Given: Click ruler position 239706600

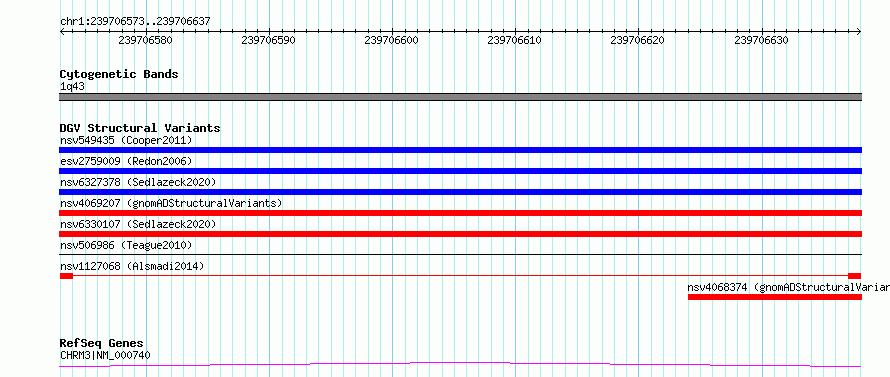Looking at the screenshot, I should [392, 41].
